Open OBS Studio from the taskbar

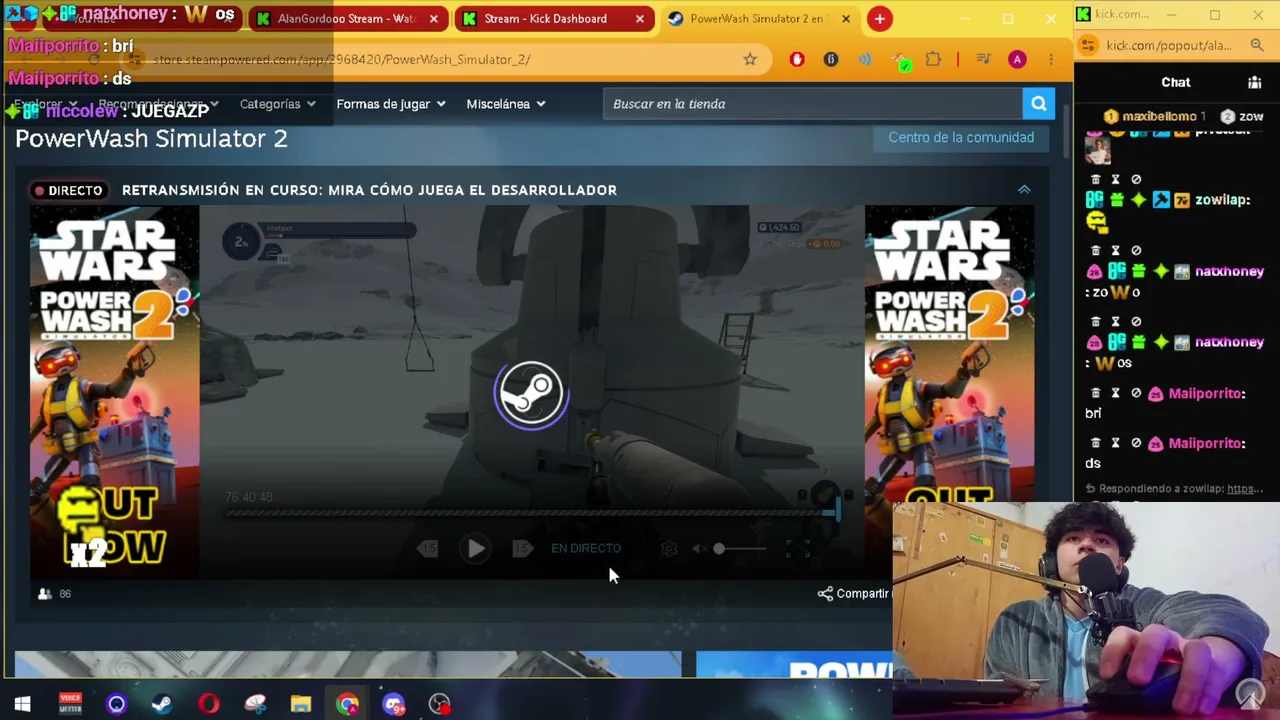439,705
